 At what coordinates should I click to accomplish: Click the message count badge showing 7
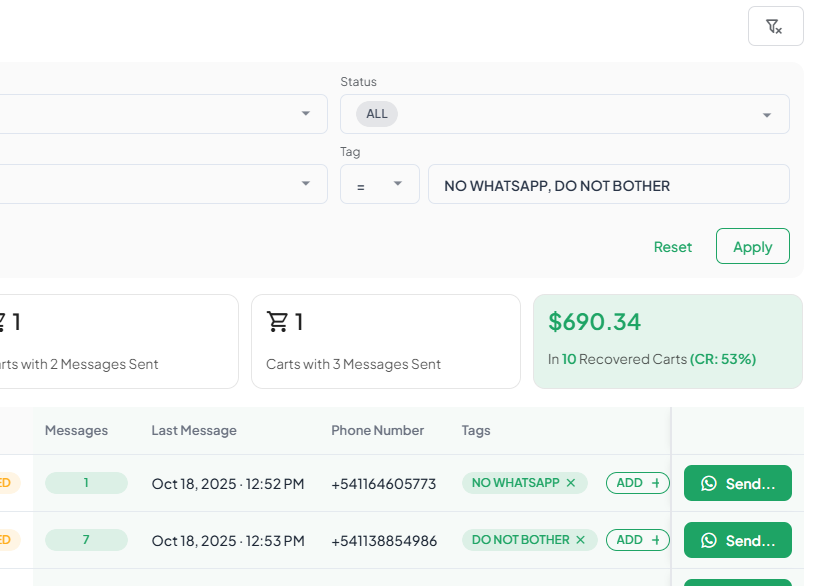point(86,540)
